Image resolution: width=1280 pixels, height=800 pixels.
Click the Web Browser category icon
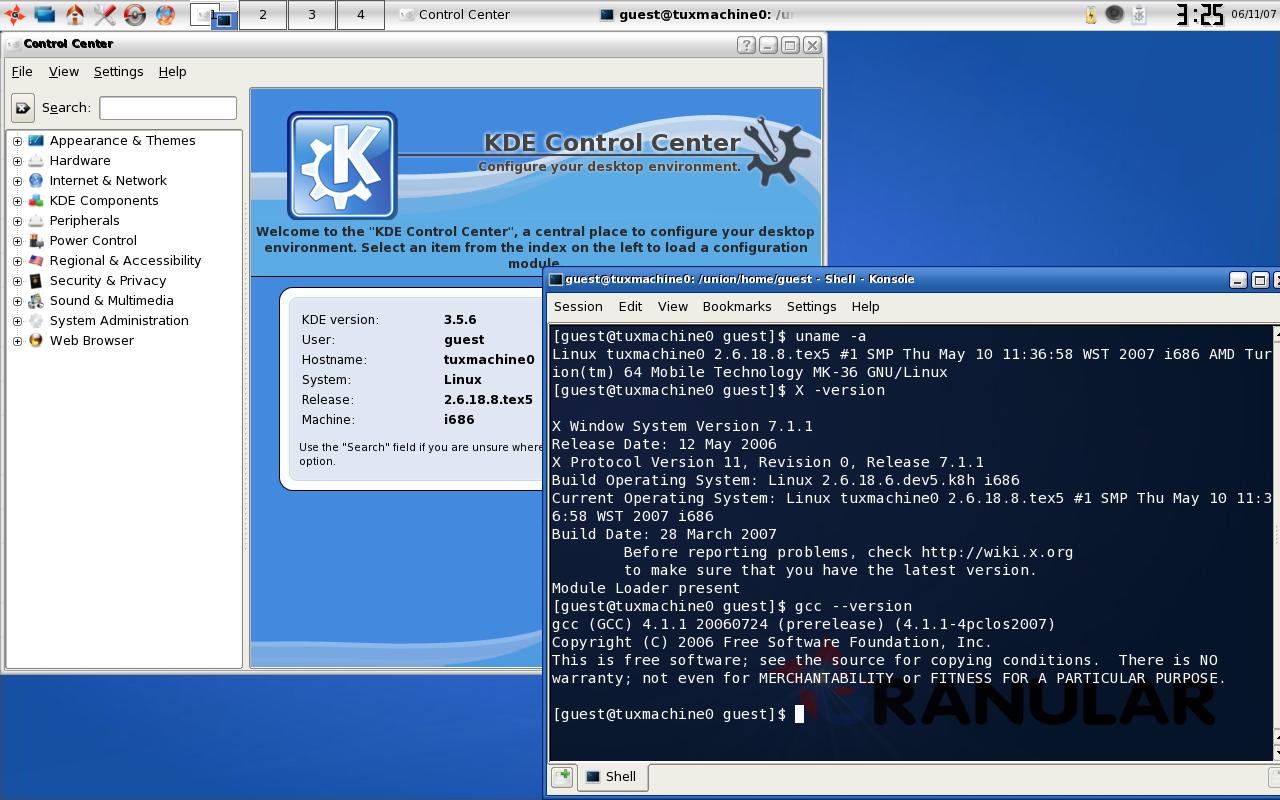[36, 340]
